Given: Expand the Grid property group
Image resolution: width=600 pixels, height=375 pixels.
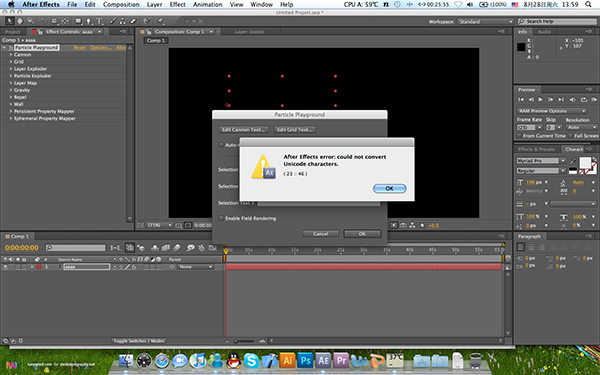Looking at the screenshot, I should (x=11, y=62).
